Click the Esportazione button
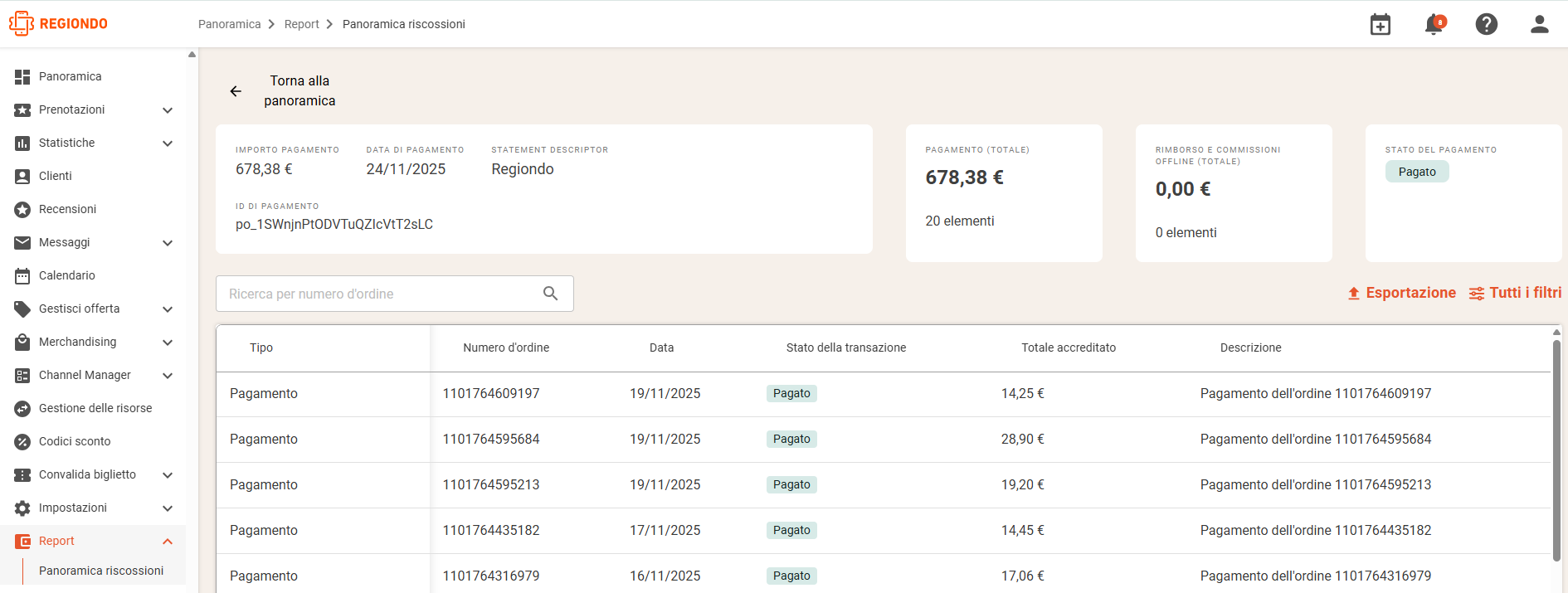This screenshot has height=593, width=1568. (x=1401, y=293)
